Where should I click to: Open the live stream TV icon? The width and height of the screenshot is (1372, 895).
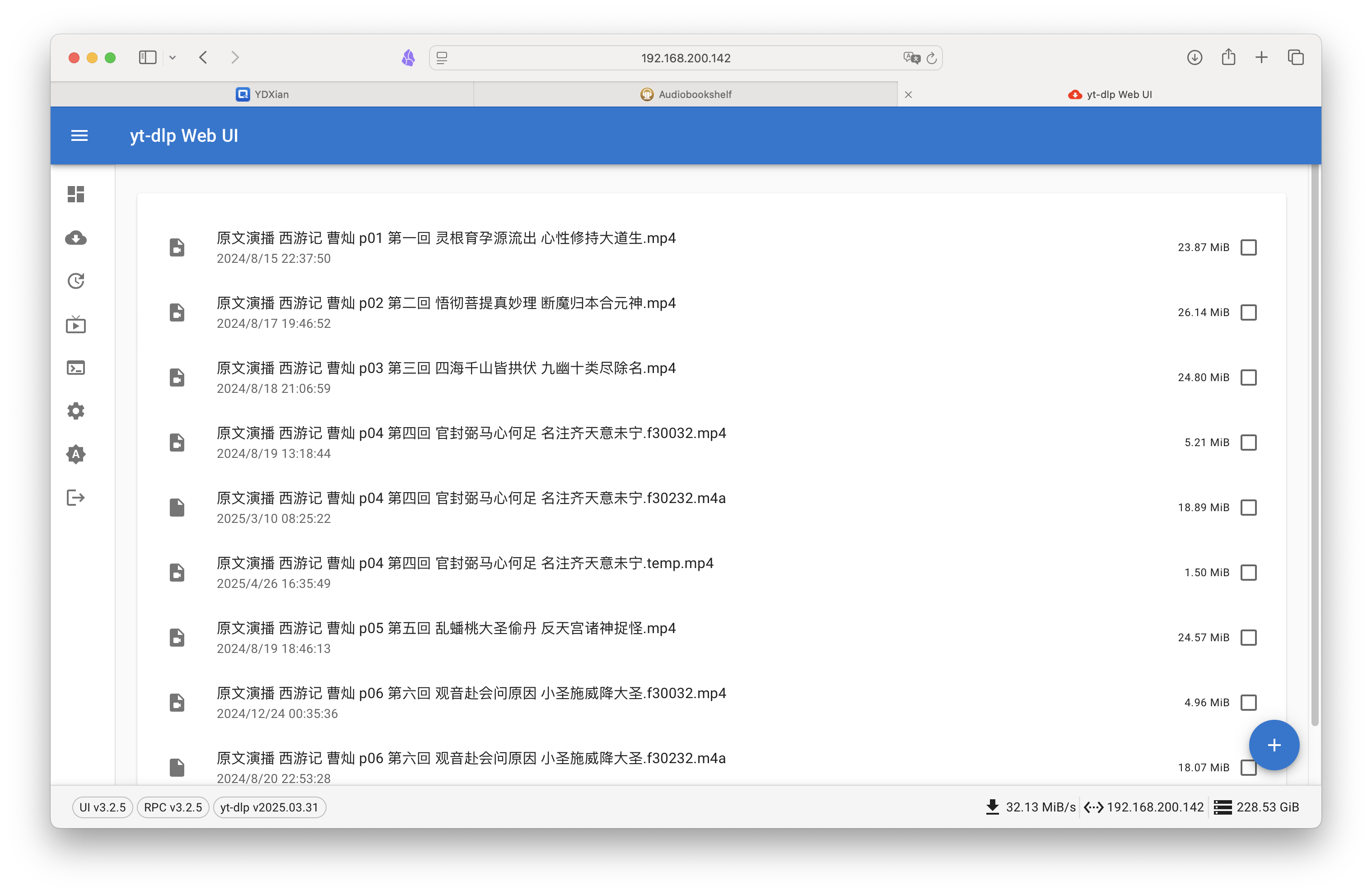point(75,325)
